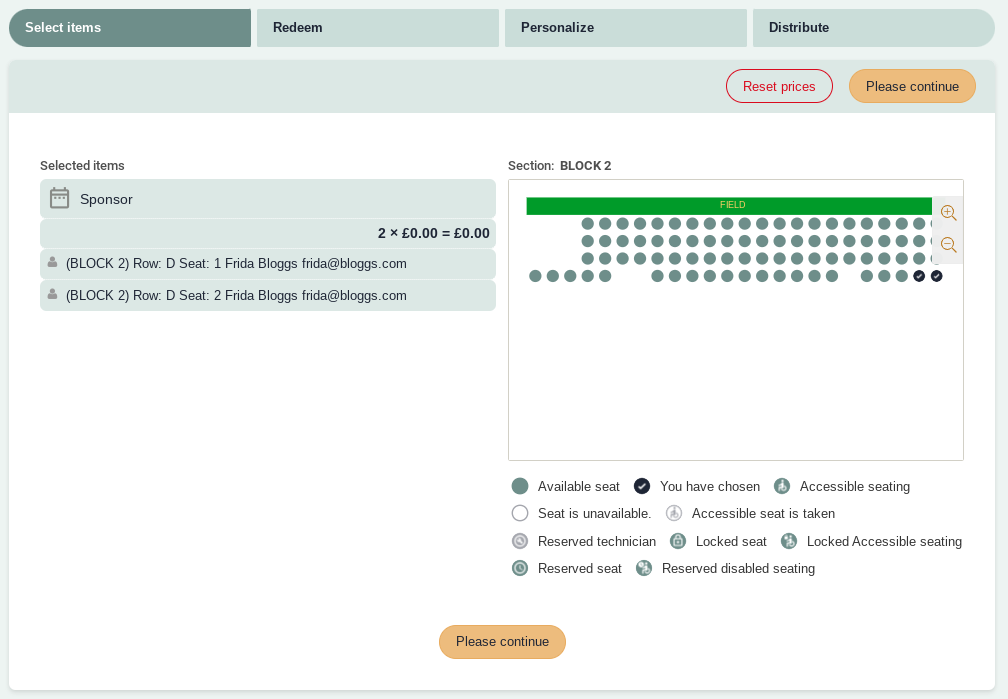Click the Reserved technician legend icon

click(x=519, y=541)
